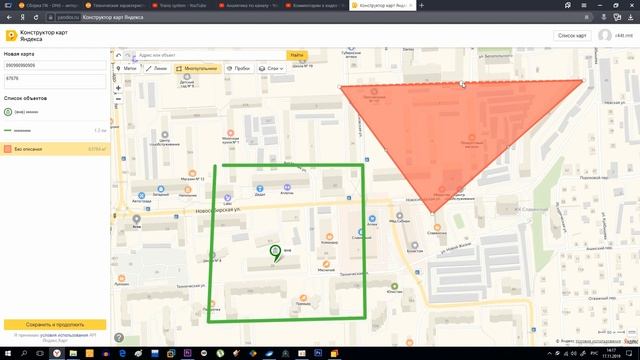
Task: Reload the page with refresh icon
Action: point(36,18)
